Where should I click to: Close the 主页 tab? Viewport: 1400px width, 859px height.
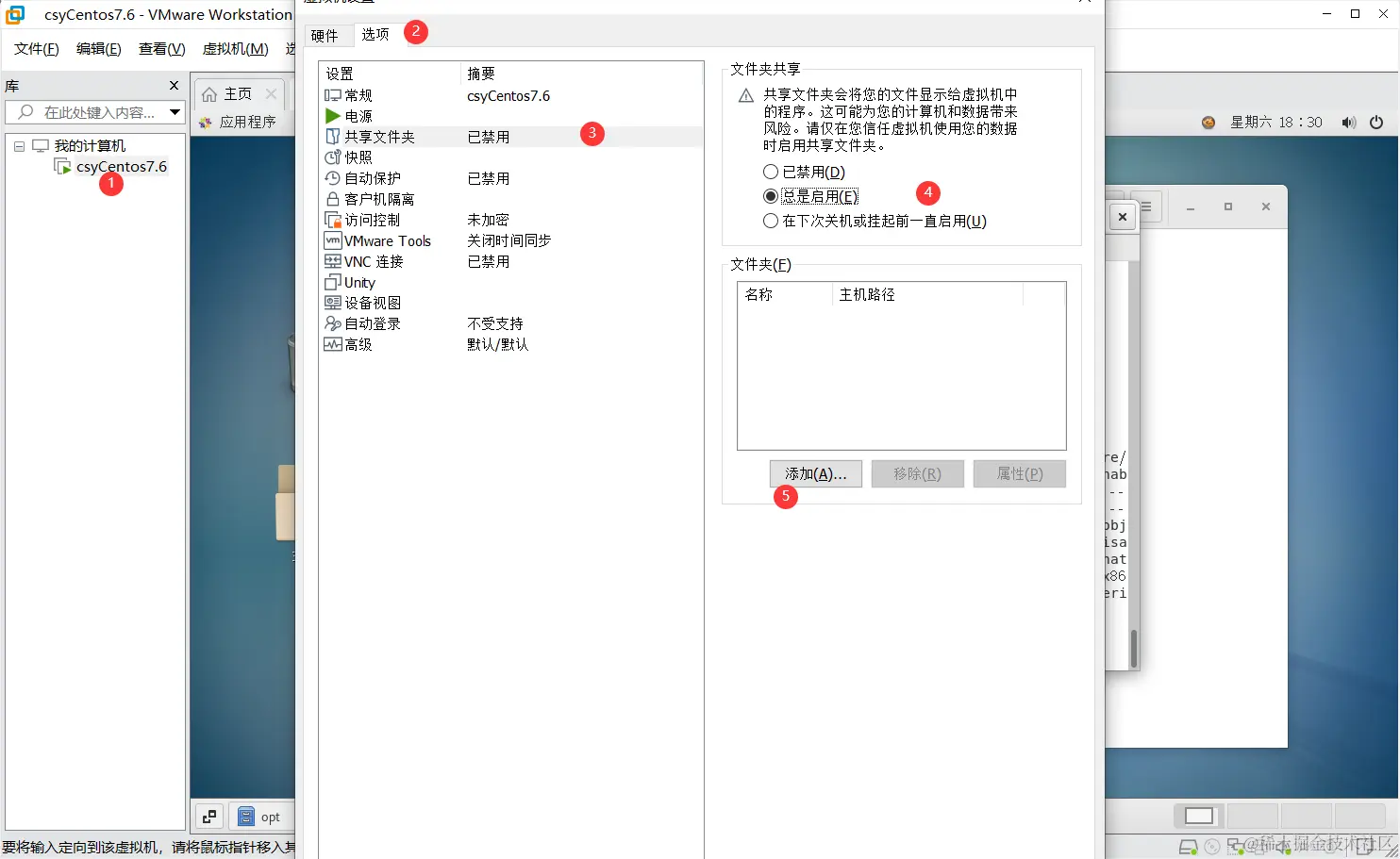[271, 94]
